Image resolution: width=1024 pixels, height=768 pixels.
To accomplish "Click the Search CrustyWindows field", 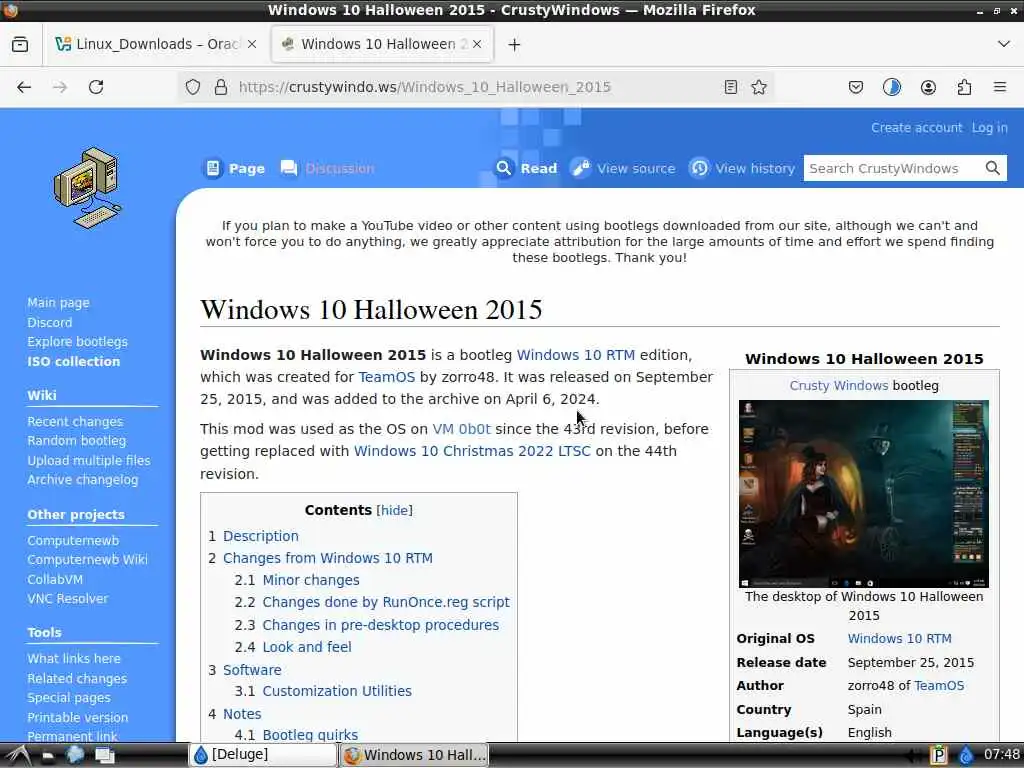I will point(893,168).
